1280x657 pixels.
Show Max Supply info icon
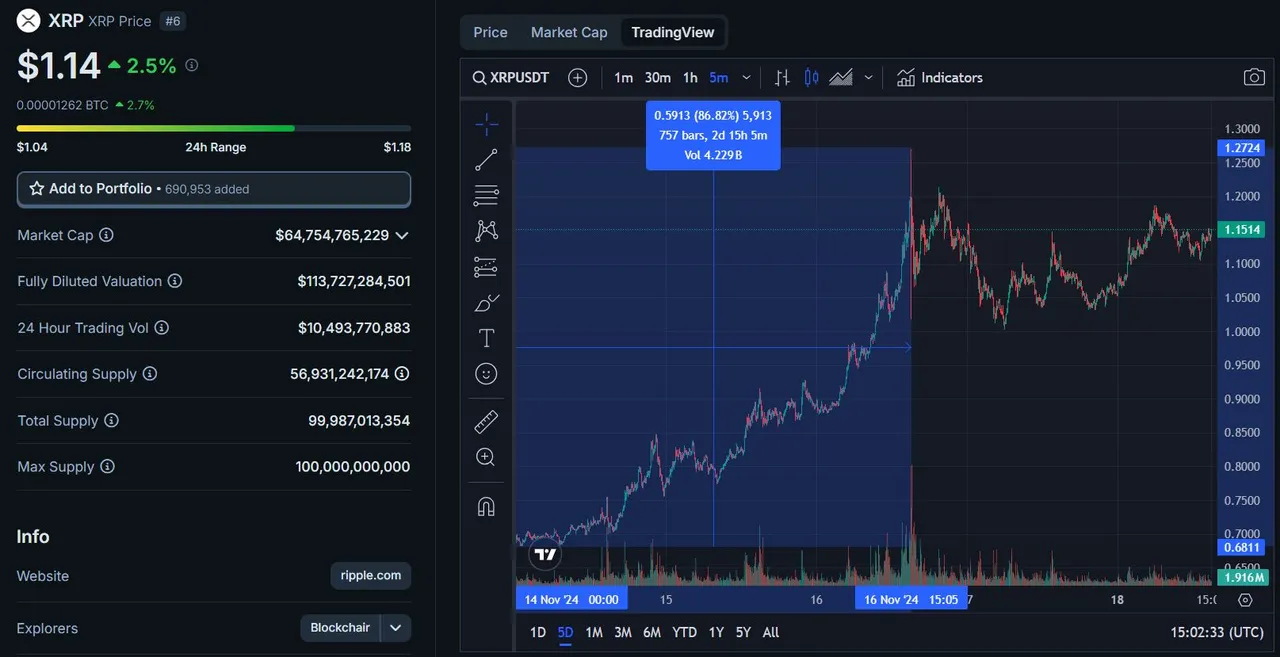point(108,467)
